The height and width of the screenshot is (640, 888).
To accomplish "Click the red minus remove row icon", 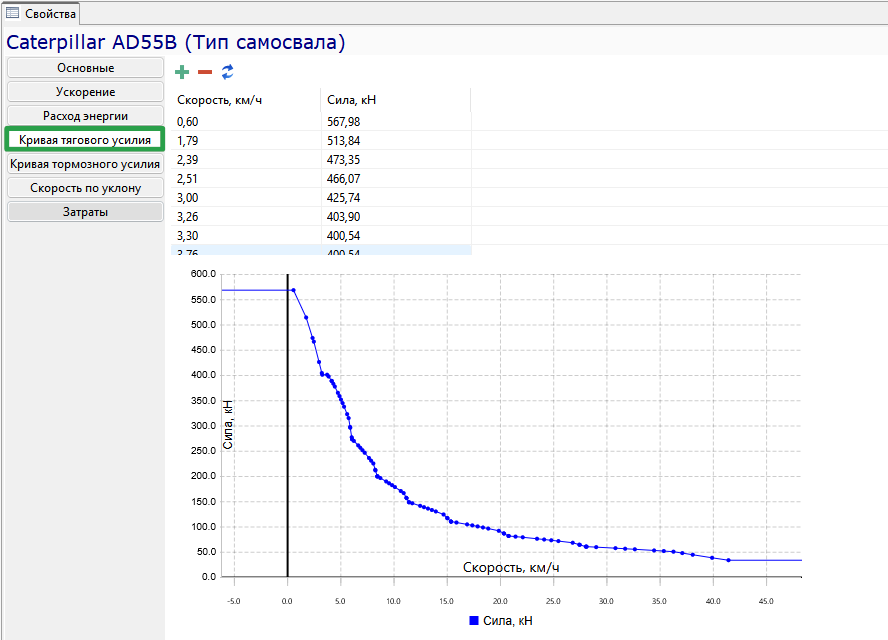I will pyautogui.click(x=205, y=72).
